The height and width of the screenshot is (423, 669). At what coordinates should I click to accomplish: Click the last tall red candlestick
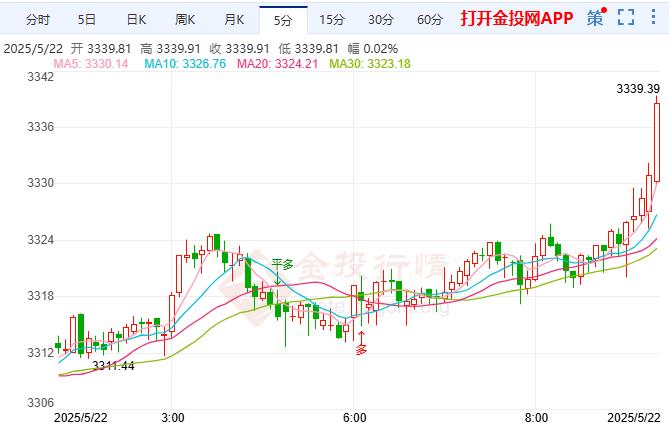coord(657,141)
